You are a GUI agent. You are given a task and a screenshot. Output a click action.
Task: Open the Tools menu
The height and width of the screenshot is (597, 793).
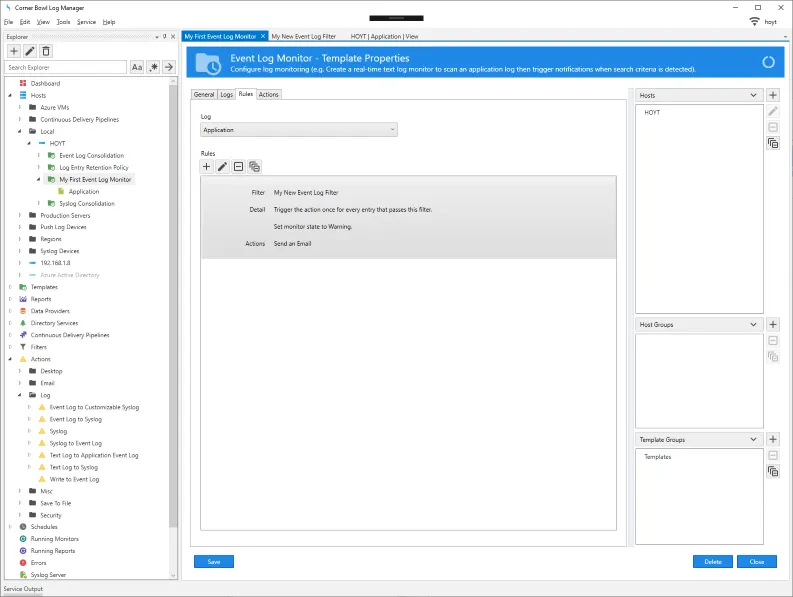click(x=64, y=21)
